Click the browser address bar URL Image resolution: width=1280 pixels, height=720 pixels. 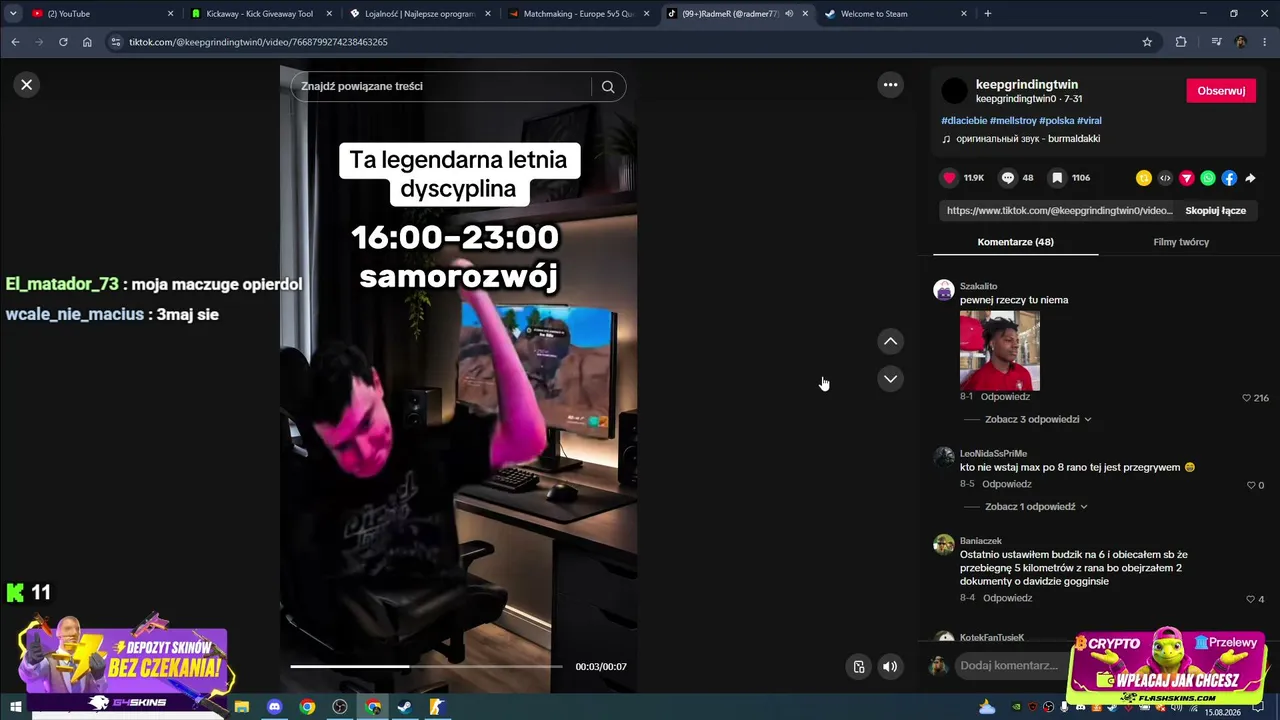[258, 42]
